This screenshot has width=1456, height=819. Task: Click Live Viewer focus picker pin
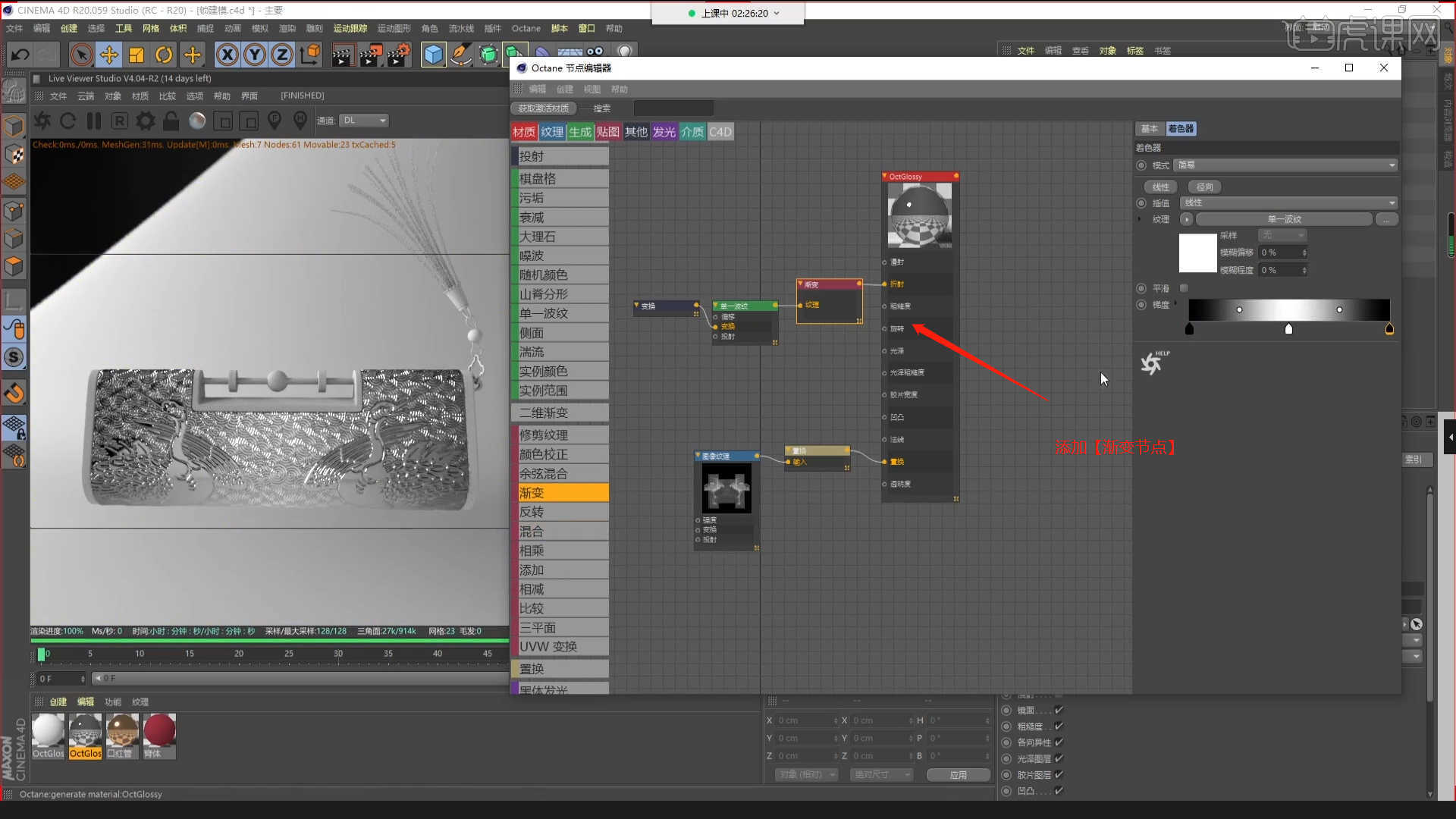(275, 121)
